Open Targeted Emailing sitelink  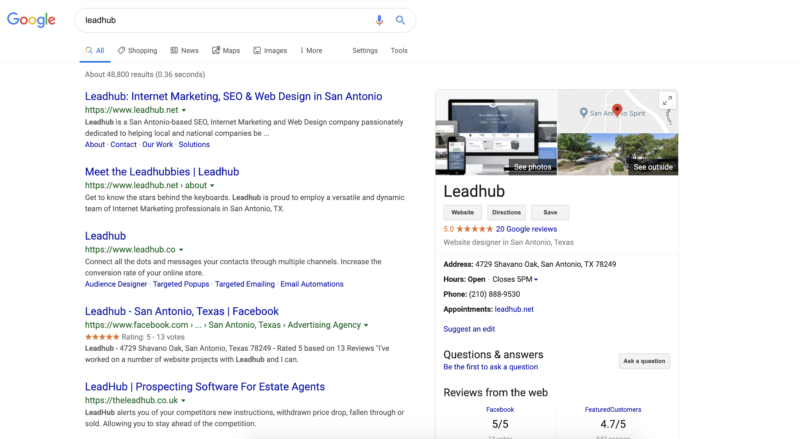[245, 284]
